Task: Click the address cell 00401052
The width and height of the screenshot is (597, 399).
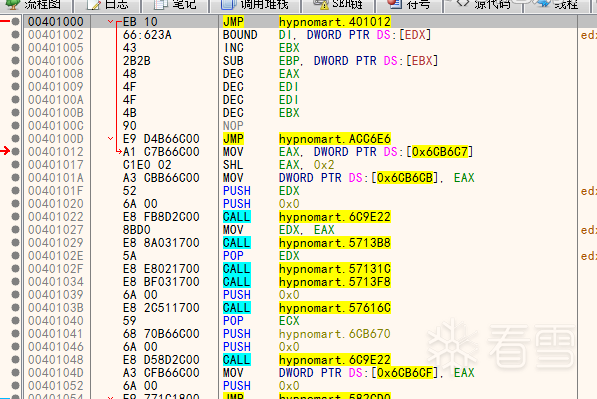Action: 56,385
